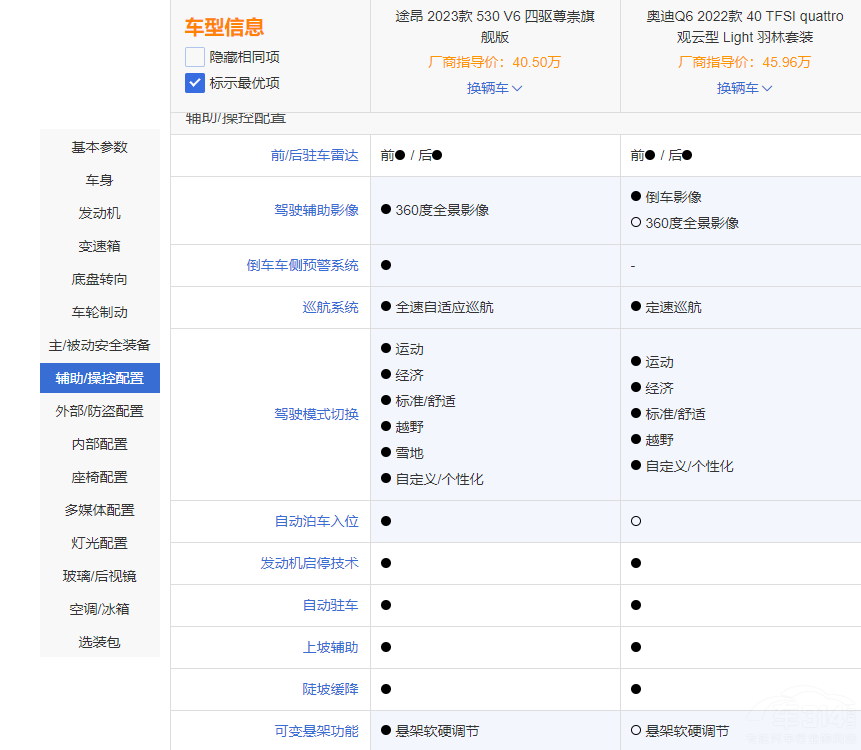This screenshot has height=750, width=861.
Task: Click the 陡坡缓降 parameter link
Action: point(330,689)
